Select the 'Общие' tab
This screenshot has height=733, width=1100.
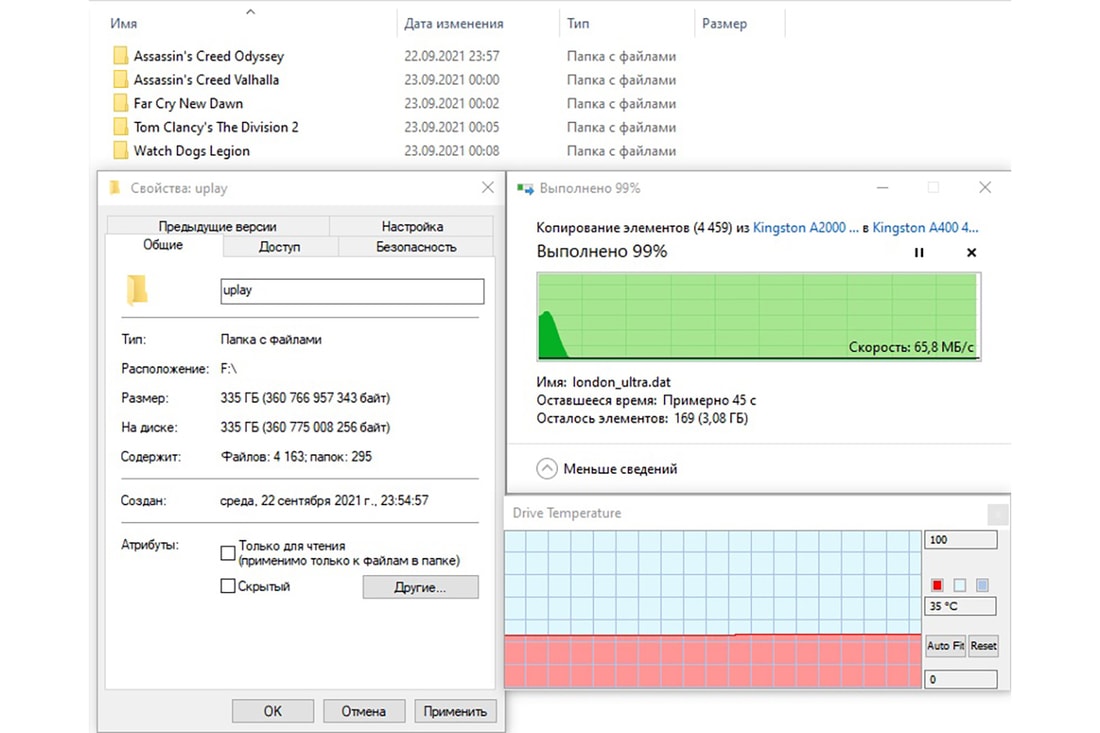(x=163, y=245)
